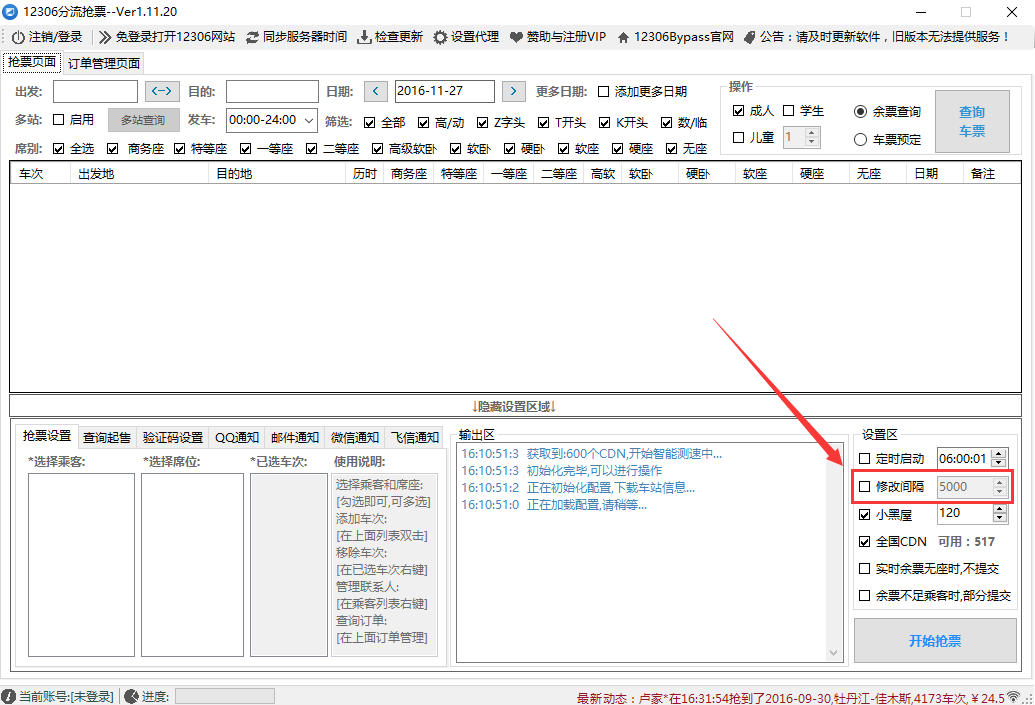Uncheck 商务座 seat type
This screenshot has width=1035, height=705.
tap(113, 149)
